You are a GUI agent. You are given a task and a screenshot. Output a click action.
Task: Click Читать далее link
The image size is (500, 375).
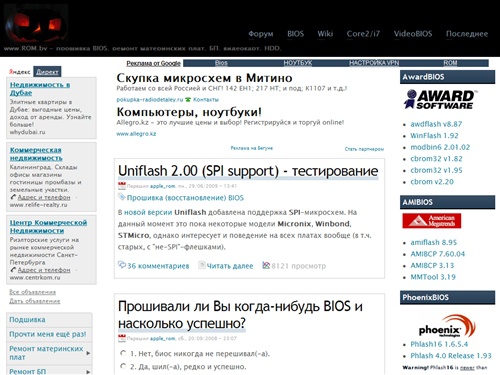tap(230, 266)
